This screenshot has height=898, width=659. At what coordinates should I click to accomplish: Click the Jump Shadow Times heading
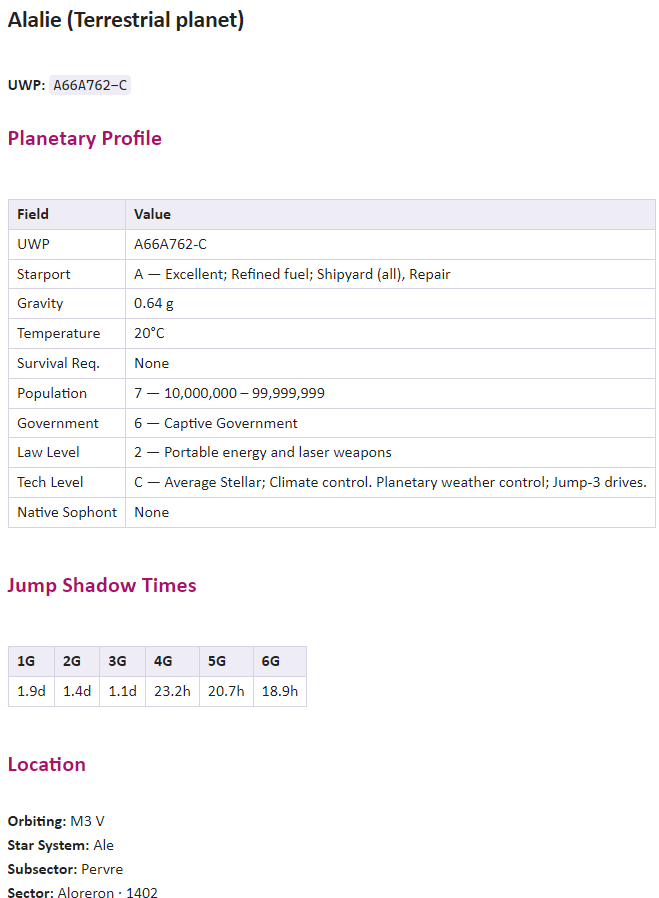(102, 585)
